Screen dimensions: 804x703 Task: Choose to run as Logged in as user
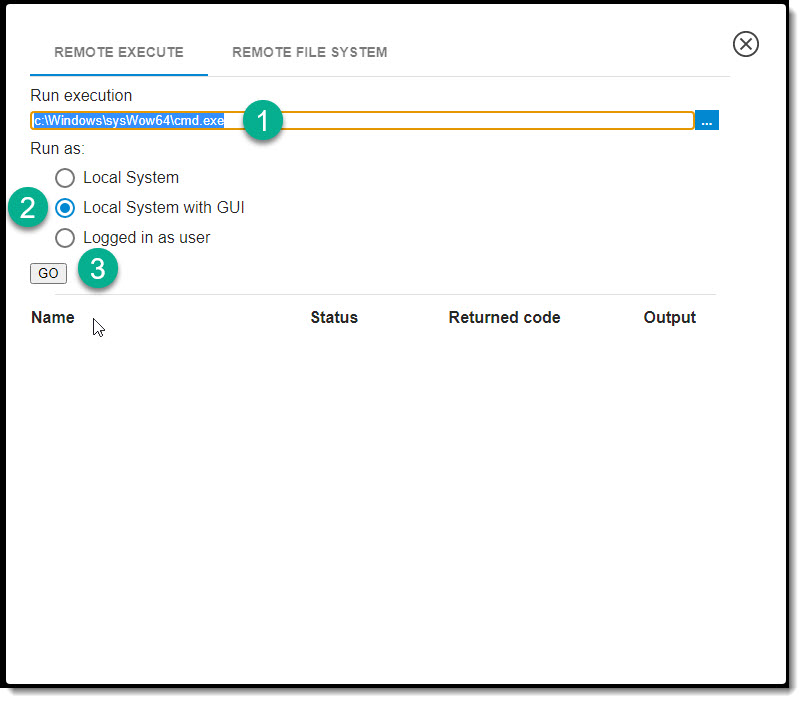tap(65, 238)
